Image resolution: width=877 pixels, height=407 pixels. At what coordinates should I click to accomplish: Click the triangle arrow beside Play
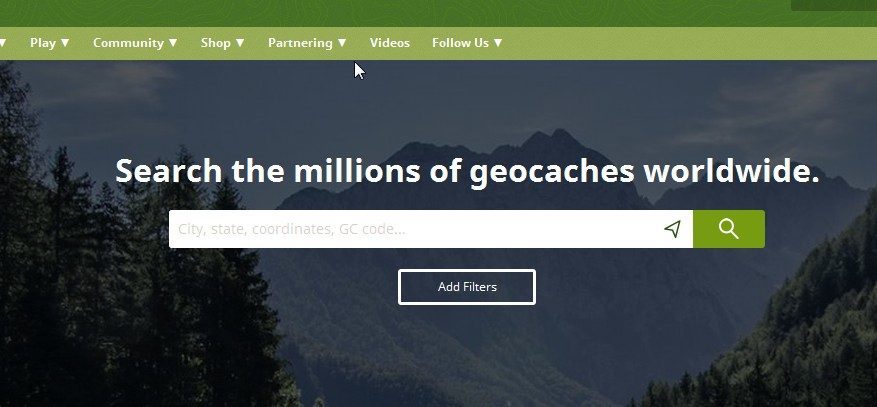[x=65, y=42]
